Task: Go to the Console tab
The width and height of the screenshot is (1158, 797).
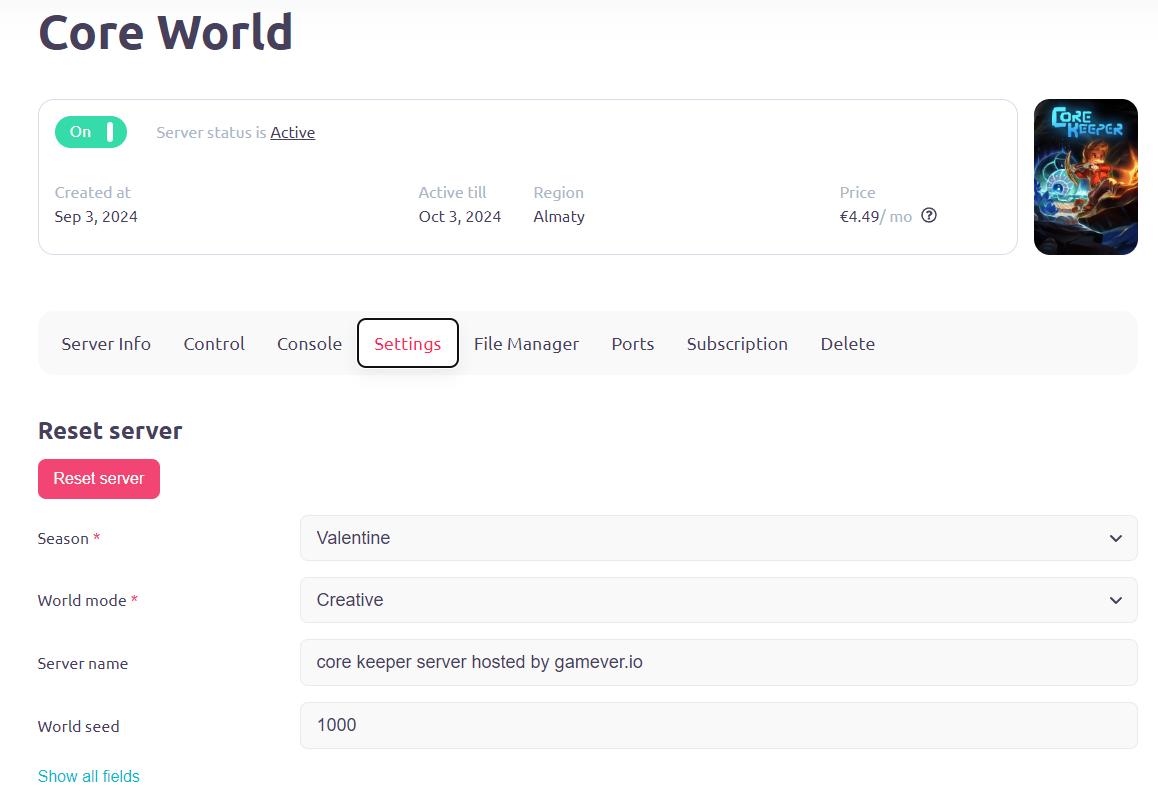Action: [309, 343]
